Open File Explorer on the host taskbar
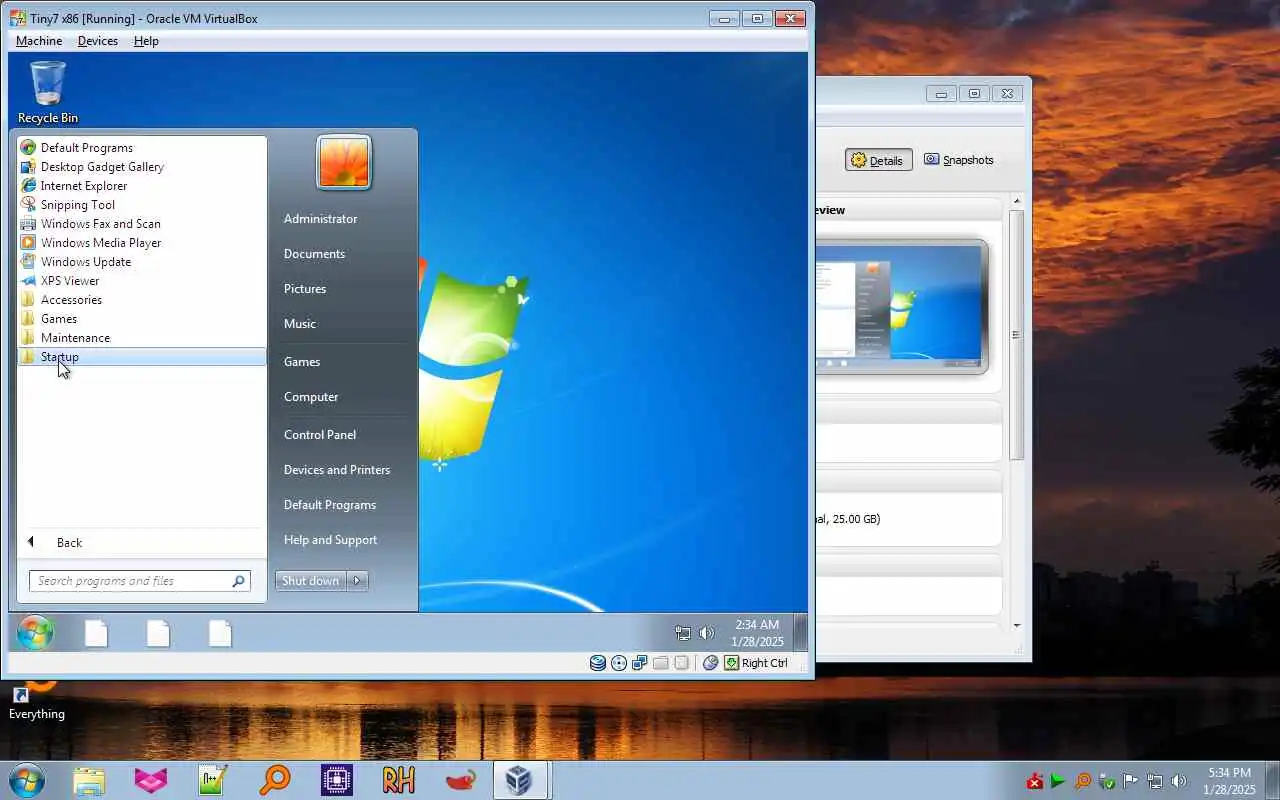The image size is (1280, 800). pyautogui.click(x=89, y=780)
